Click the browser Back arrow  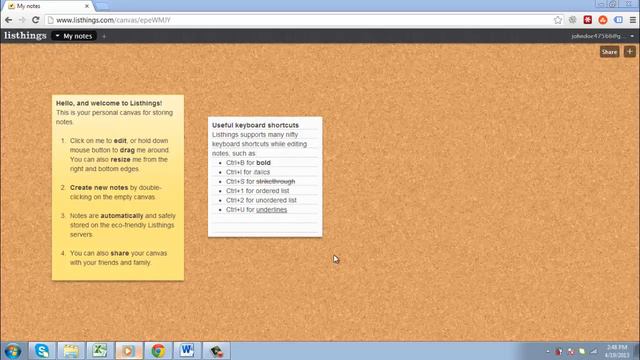[9, 20]
